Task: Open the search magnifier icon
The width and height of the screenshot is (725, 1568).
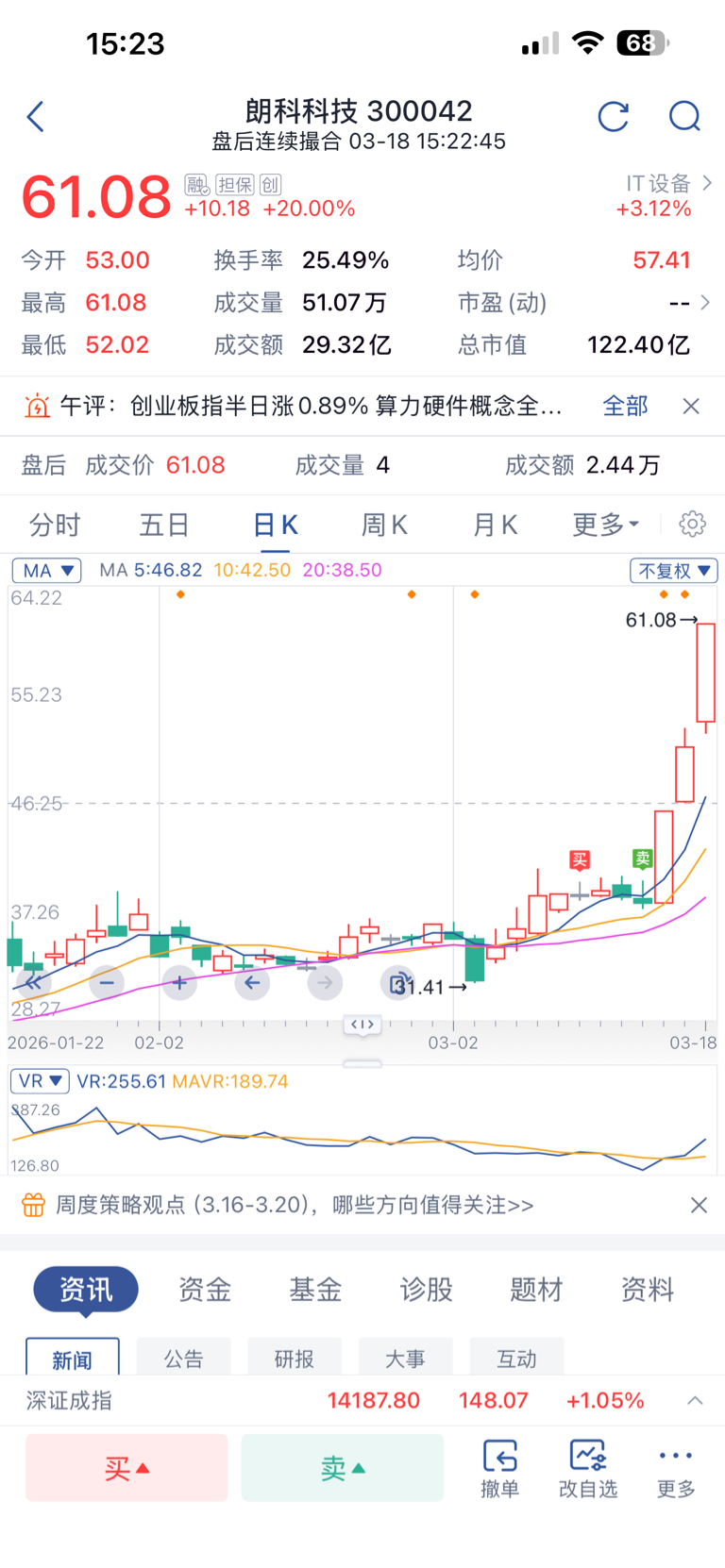Action: coord(684,117)
